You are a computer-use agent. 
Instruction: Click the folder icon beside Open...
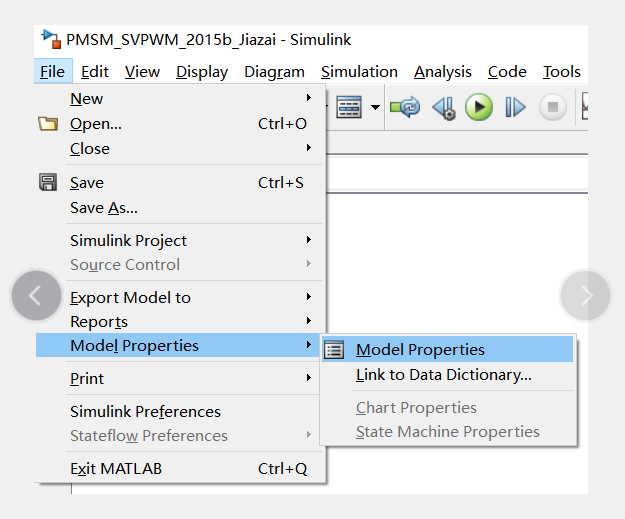tap(48, 124)
